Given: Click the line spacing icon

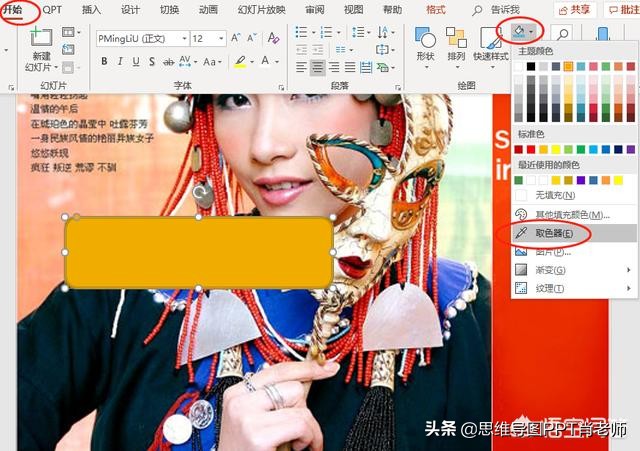Looking at the screenshot, I should coord(358,32).
